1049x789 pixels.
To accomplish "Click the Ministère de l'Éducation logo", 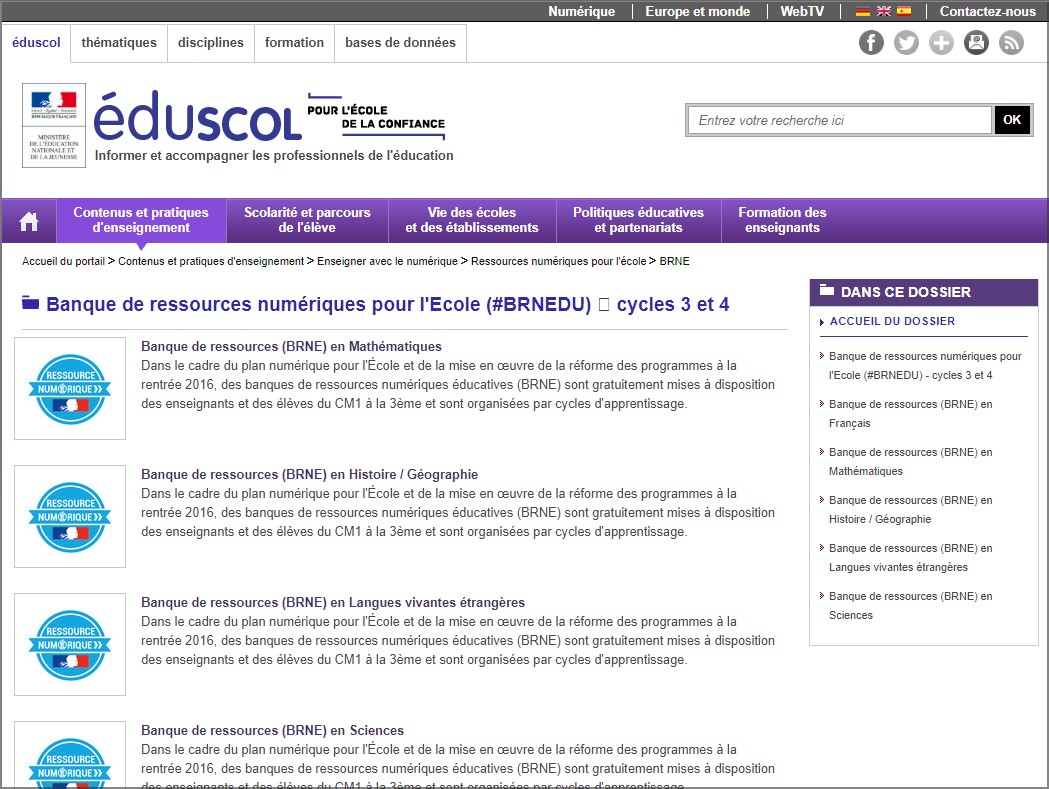I will pyautogui.click(x=54, y=125).
